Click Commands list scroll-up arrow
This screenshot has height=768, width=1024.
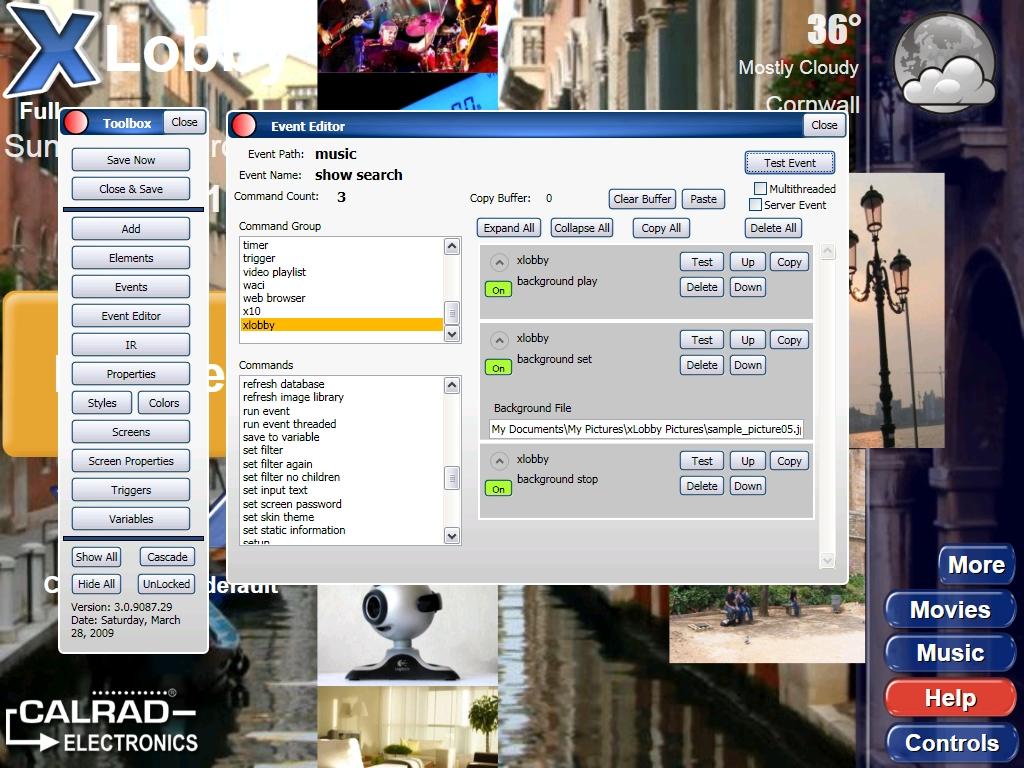click(452, 385)
